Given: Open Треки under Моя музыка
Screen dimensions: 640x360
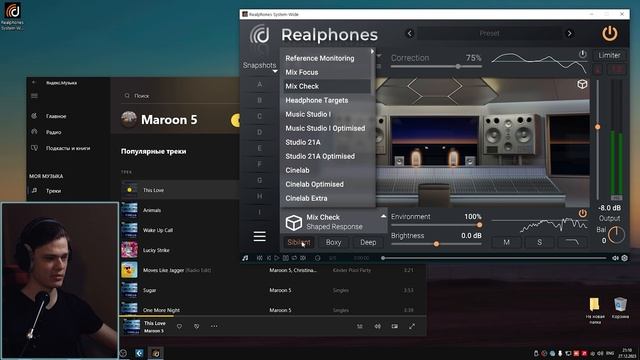Looking at the screenshot, I should [x=53, y=191].
